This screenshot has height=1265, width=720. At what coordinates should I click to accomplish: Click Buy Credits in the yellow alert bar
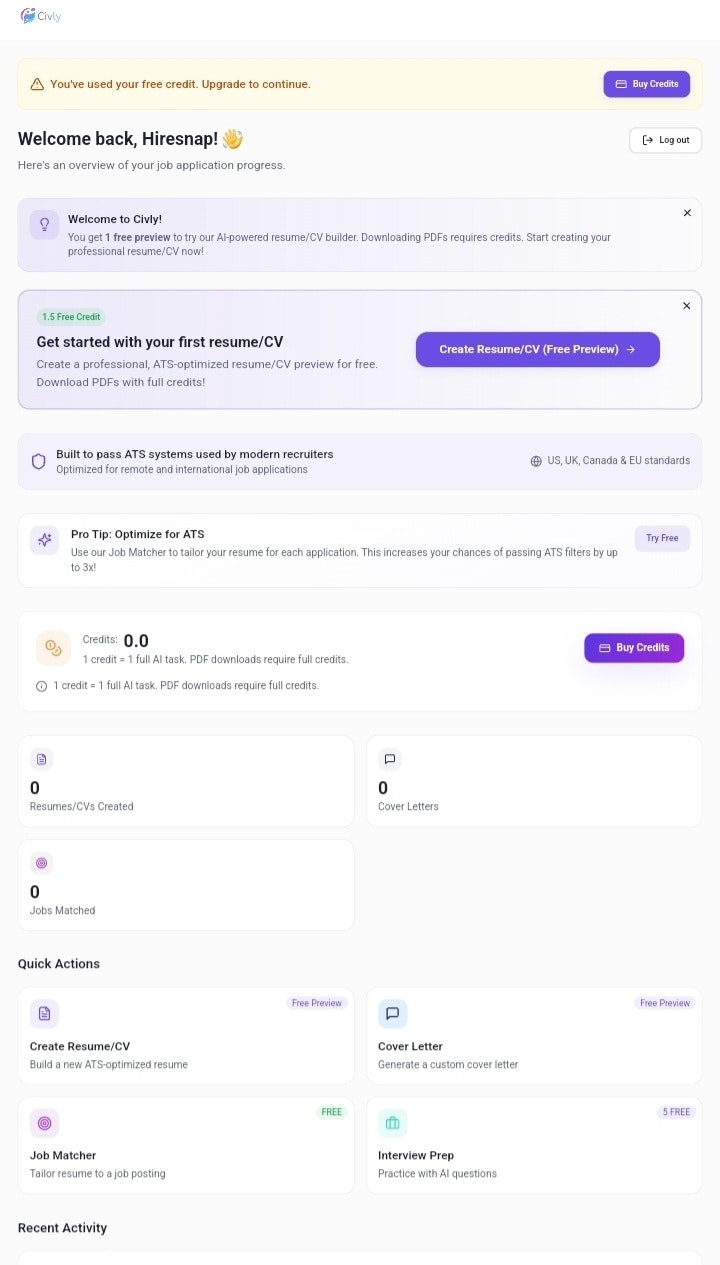[x=646, y=84]
